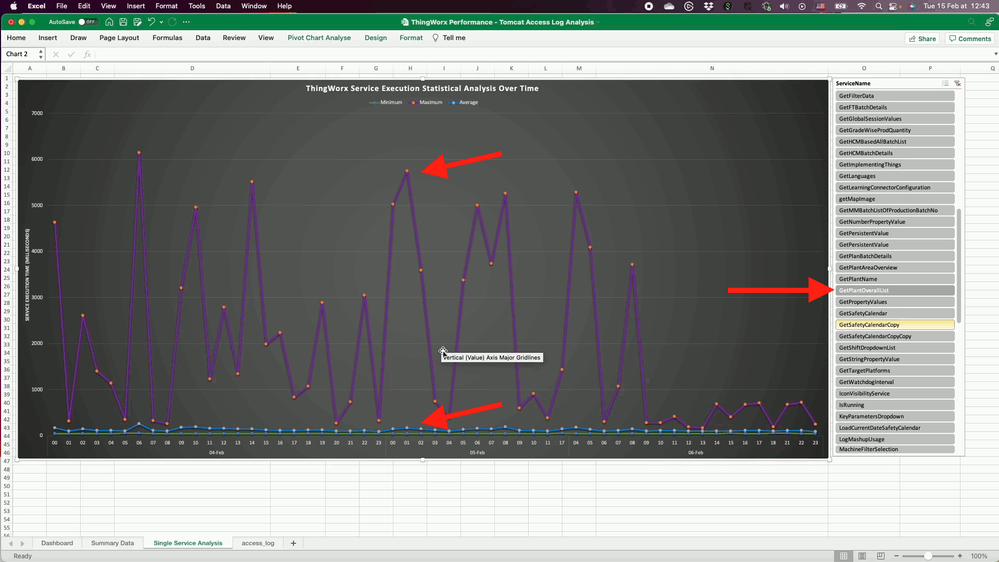999x562 pixels.
Task: Open the Draw ribbon tab
Action: click(78, 38)
